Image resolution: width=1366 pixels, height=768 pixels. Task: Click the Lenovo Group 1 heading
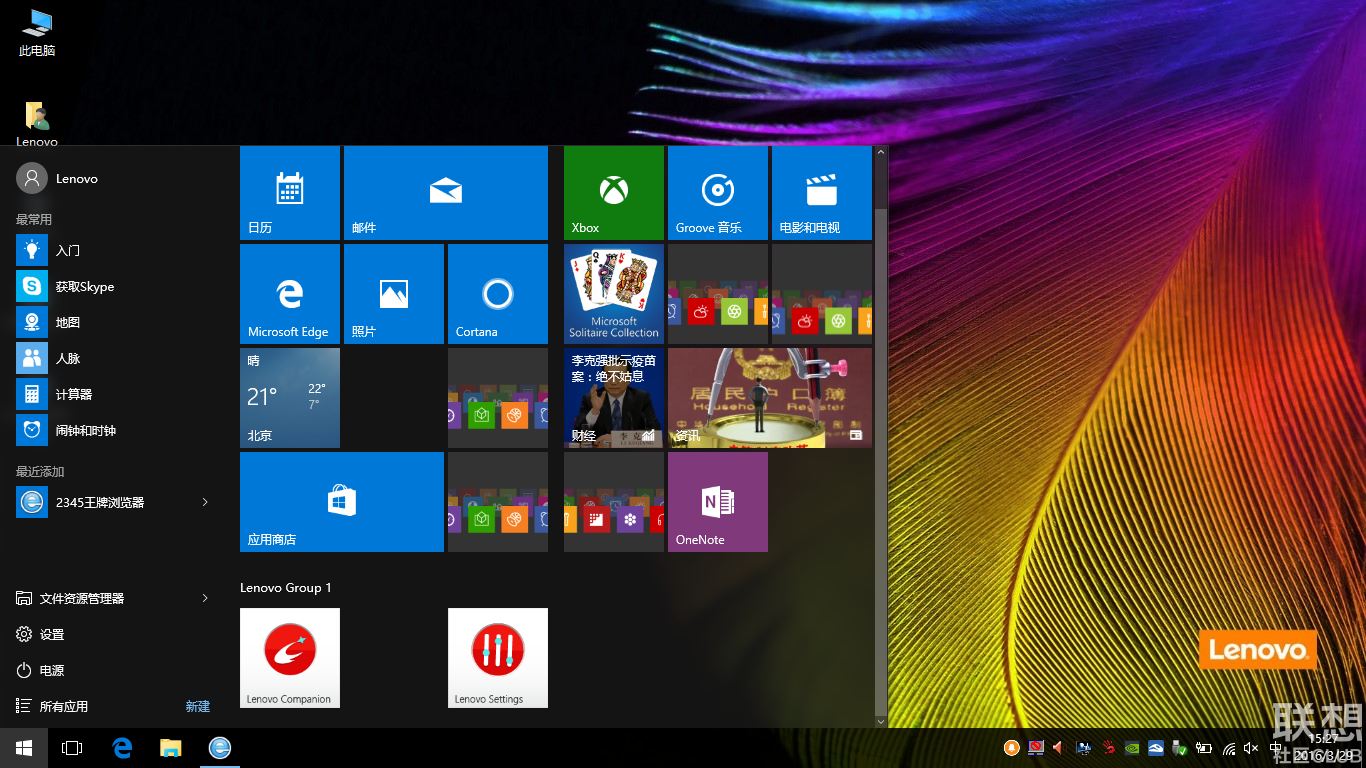(x=286, y=587)
